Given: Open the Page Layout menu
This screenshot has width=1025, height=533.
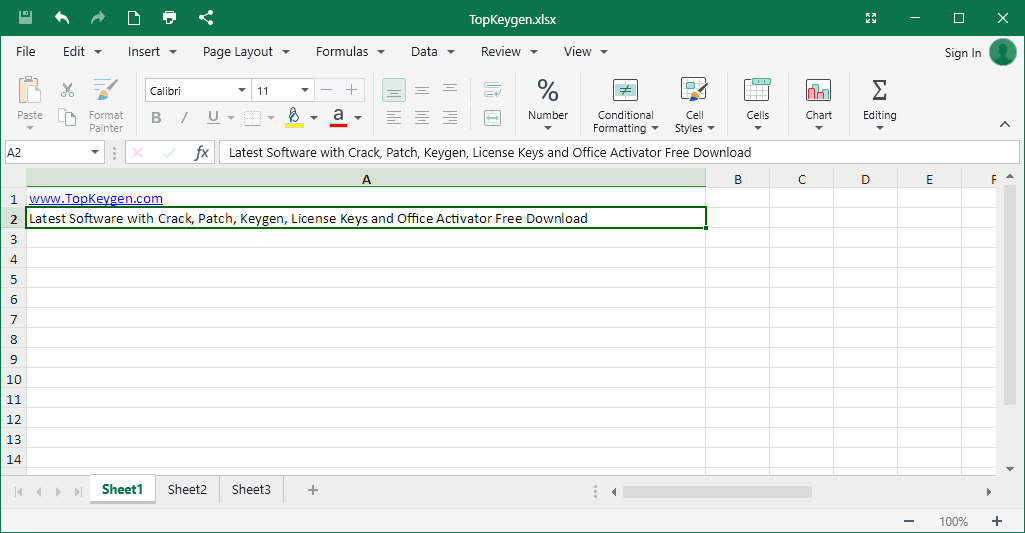Looking at the screenshot, I should click(x=246, y=52).
